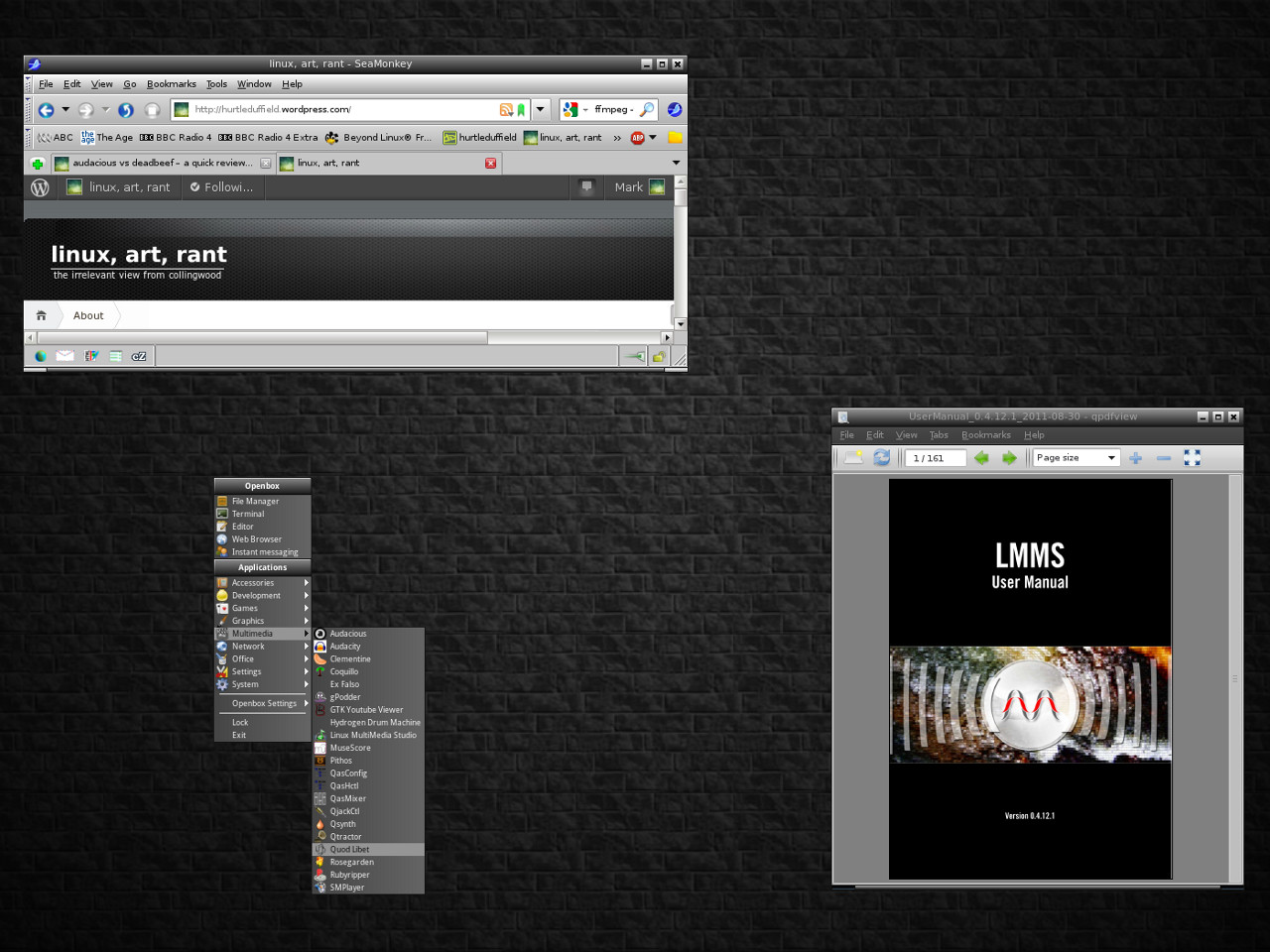
Task: Click the RSS feed icon in address bar
Action: [x=506, y=110]
